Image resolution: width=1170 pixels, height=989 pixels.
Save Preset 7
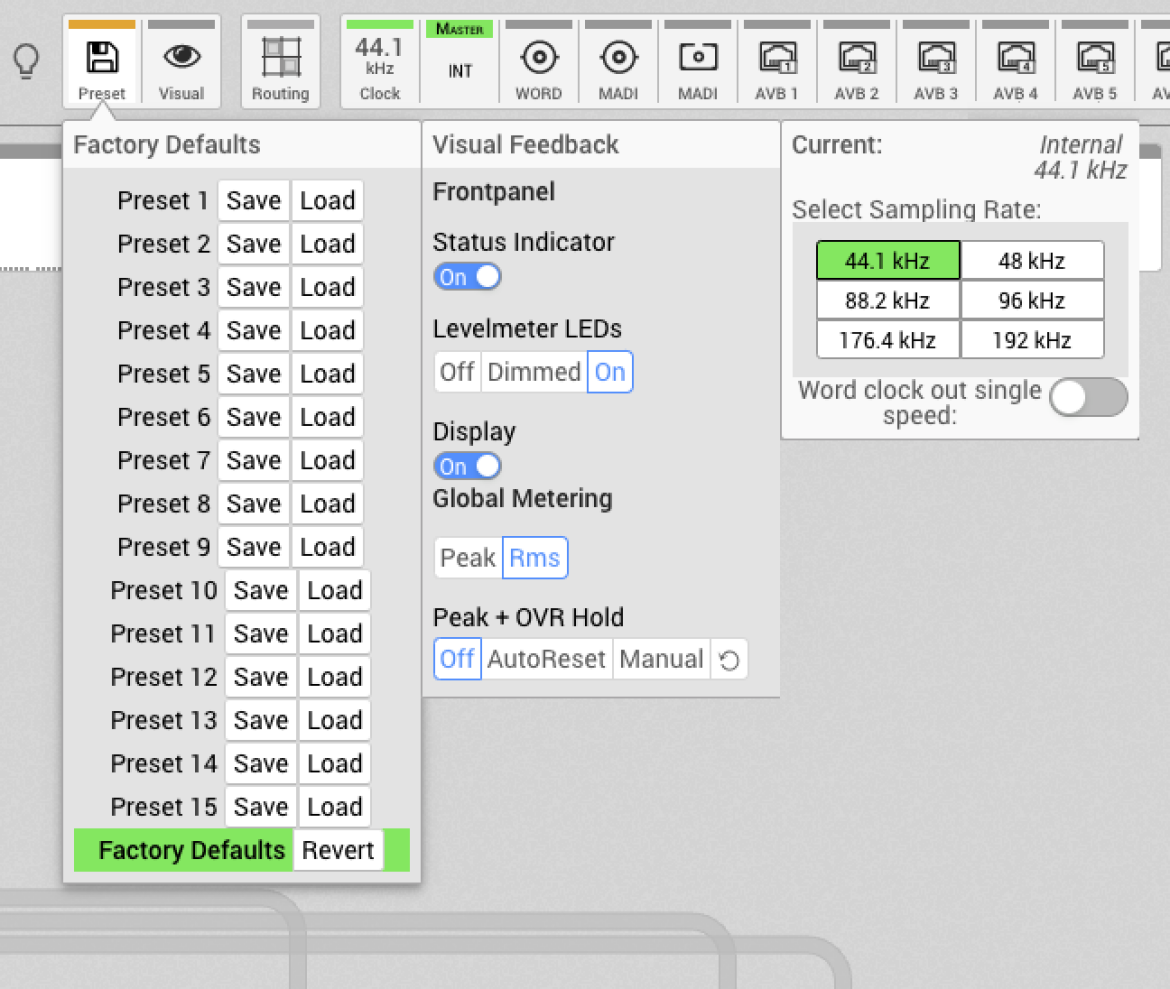point(254,461)
